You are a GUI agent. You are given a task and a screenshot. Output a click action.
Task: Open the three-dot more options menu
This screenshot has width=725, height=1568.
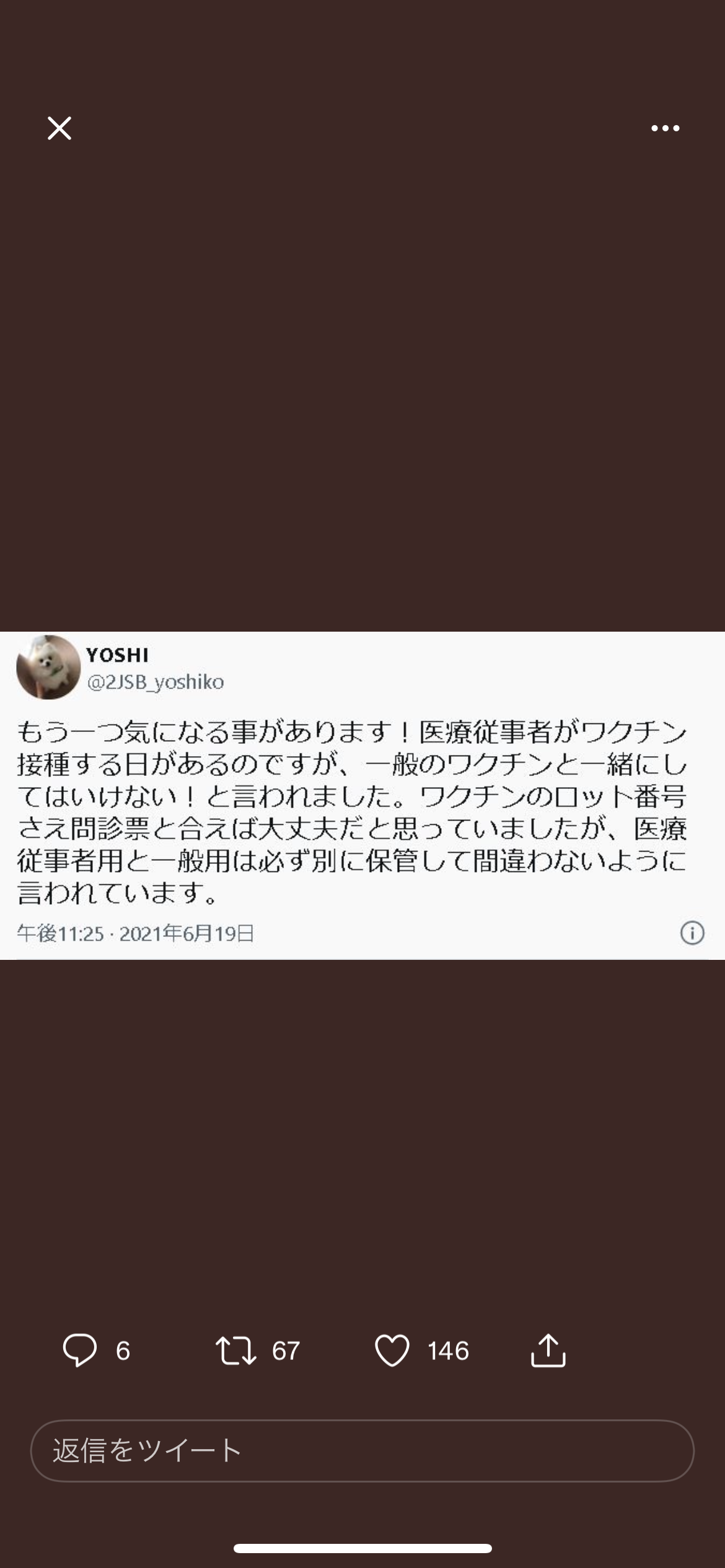click(x=665, y=128)
